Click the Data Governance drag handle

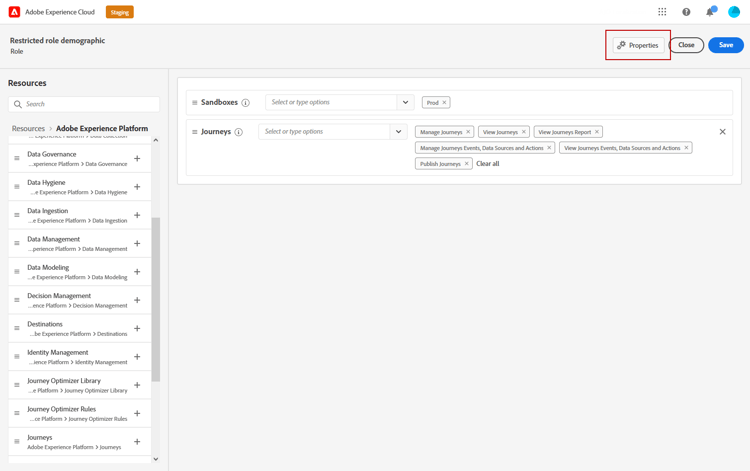click(17, 158)
